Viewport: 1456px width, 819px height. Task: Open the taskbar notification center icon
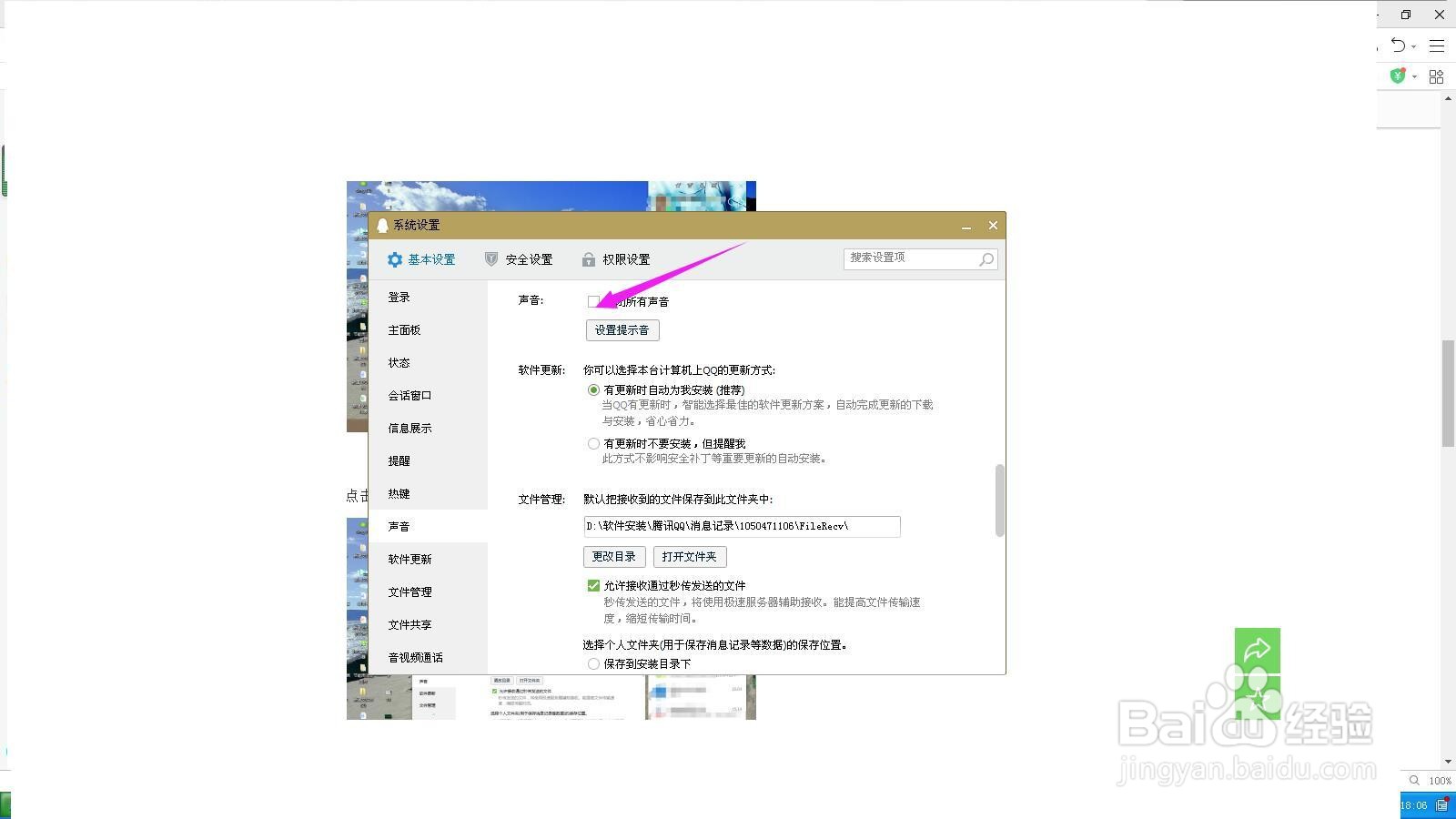point(1442,804)
